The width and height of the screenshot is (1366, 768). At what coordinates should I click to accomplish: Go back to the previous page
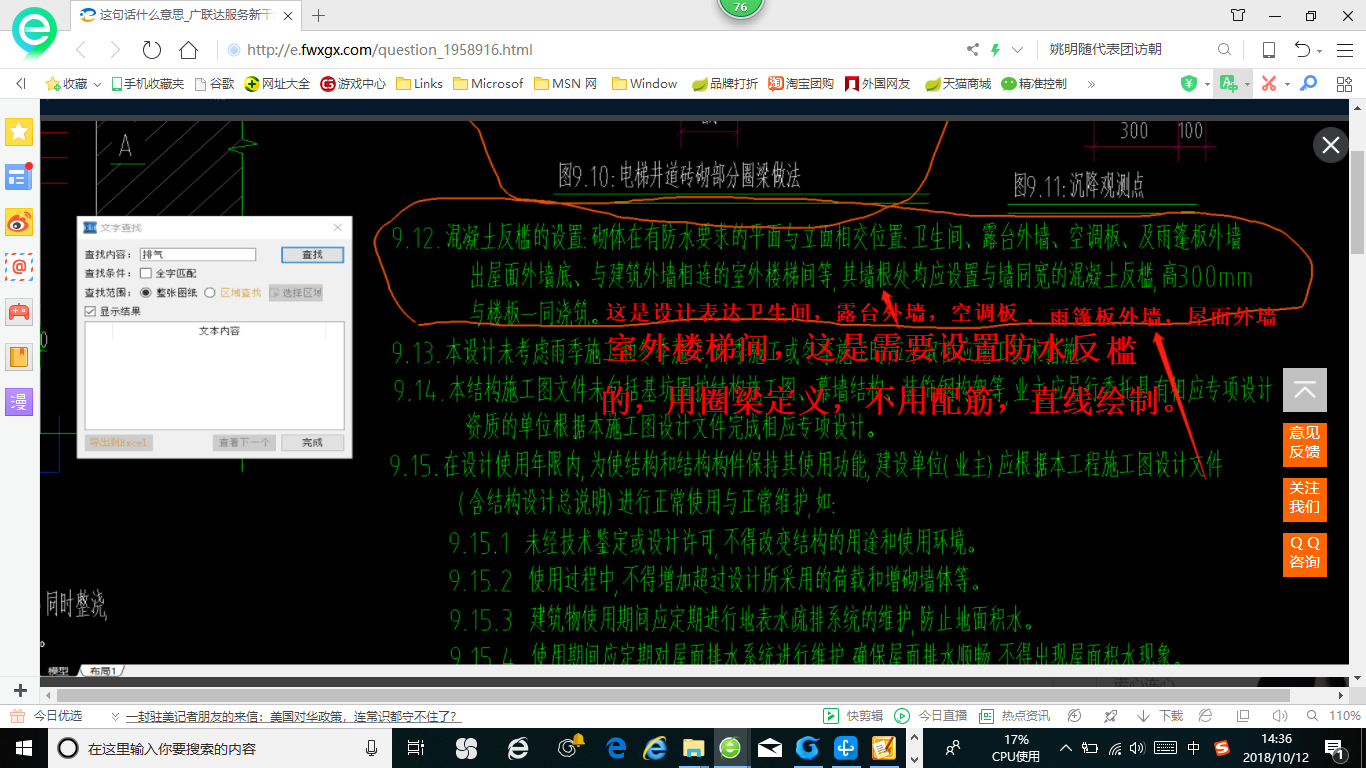pyautogui.click(x=82, y=50)
